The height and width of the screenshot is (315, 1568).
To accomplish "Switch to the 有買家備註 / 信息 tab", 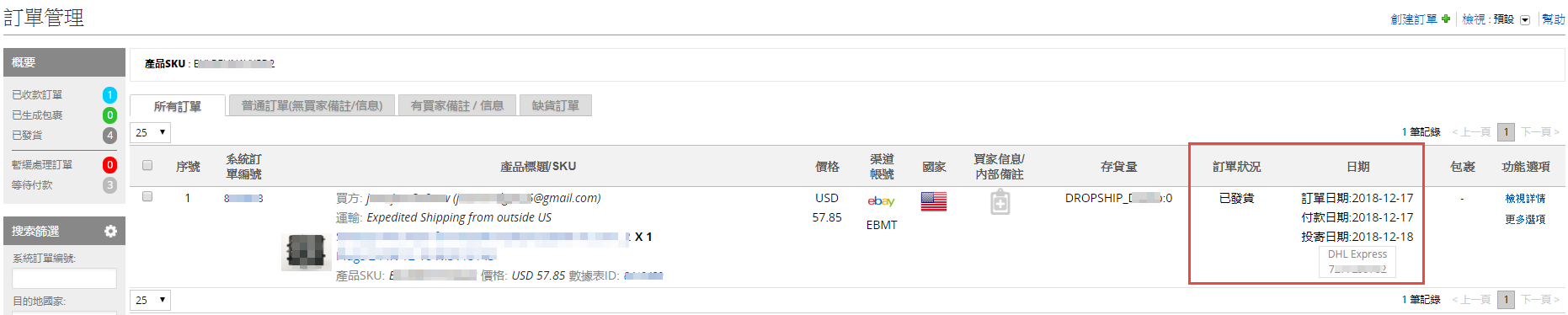I will pos(457,105).
